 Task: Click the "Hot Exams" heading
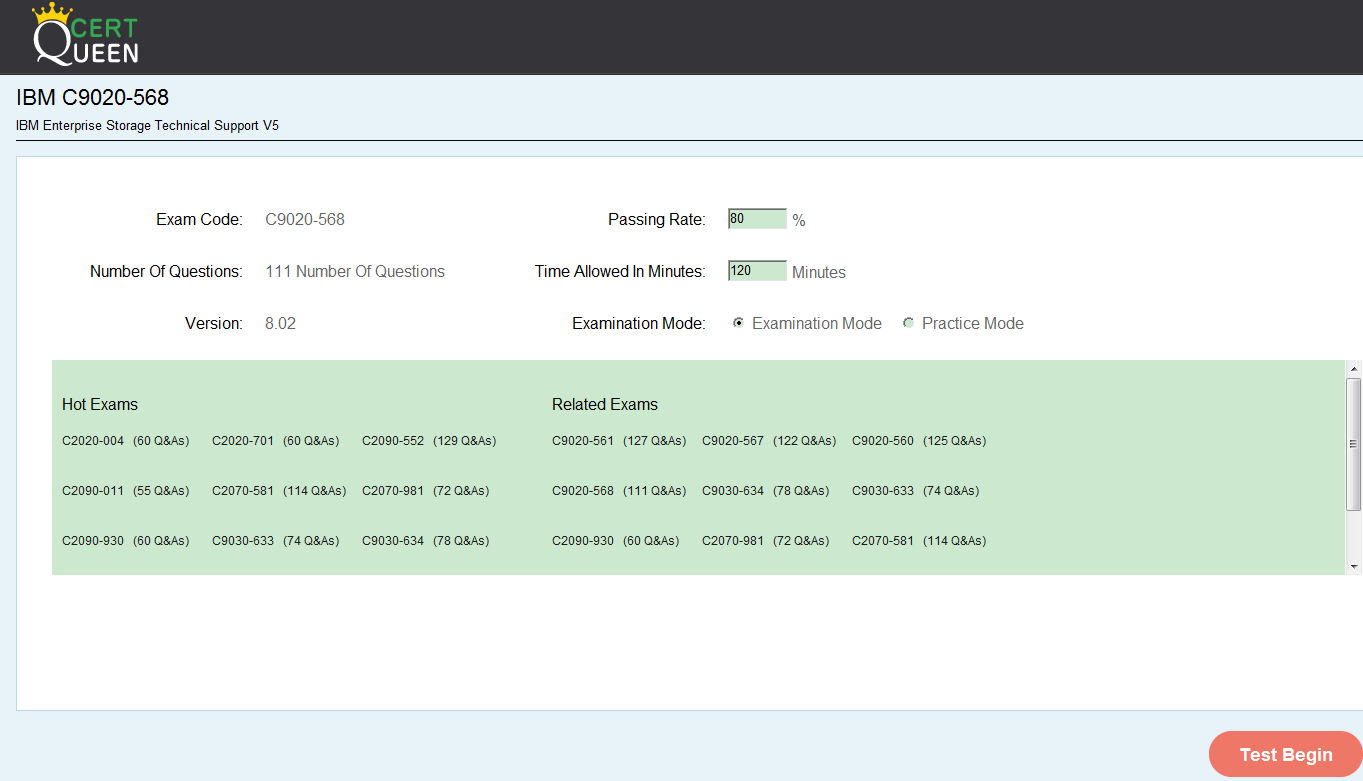click(x=100, y=405)
